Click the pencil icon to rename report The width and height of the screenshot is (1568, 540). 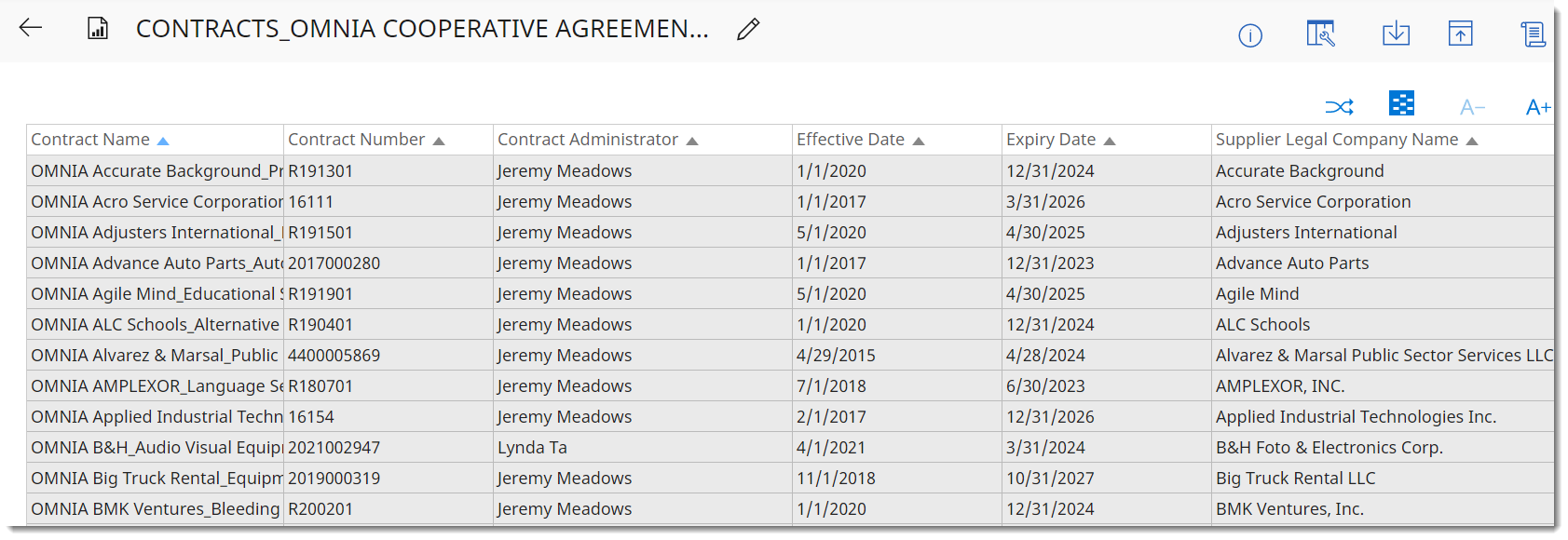click(x=747, y=30)
